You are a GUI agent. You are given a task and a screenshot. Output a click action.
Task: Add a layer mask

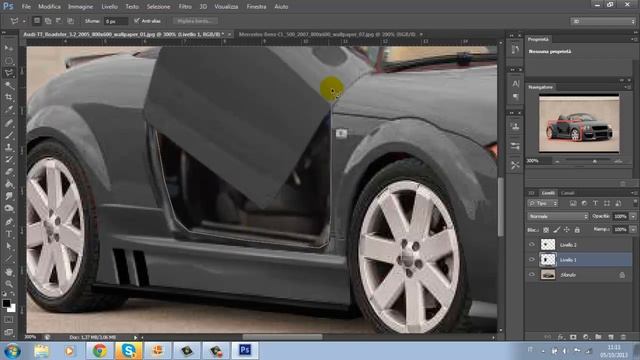click(x=573, y=337)
